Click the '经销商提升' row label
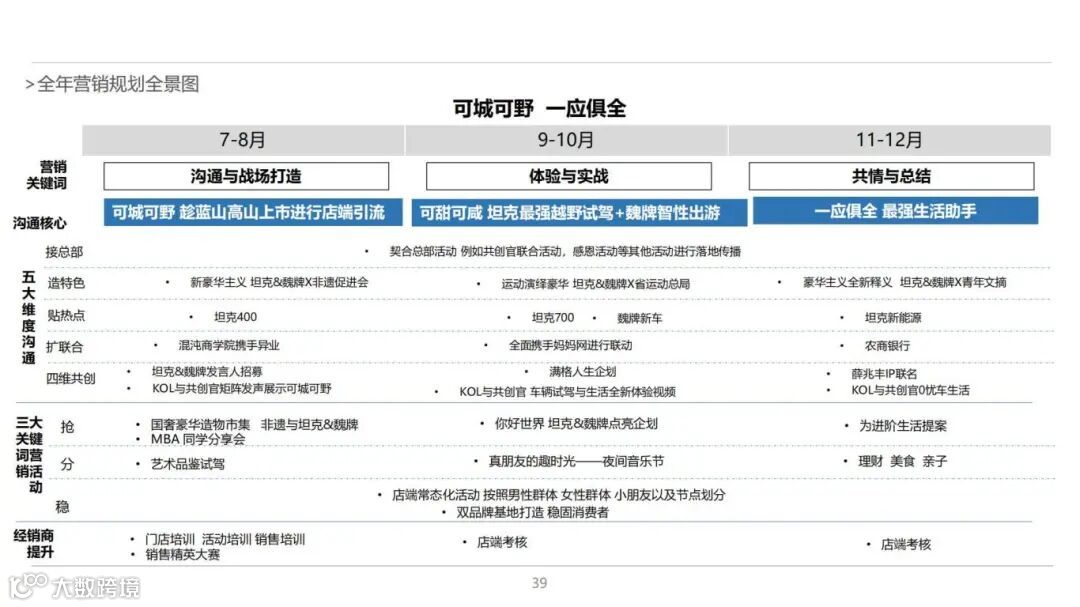1080x607 pixels. (x=33, y=544)
